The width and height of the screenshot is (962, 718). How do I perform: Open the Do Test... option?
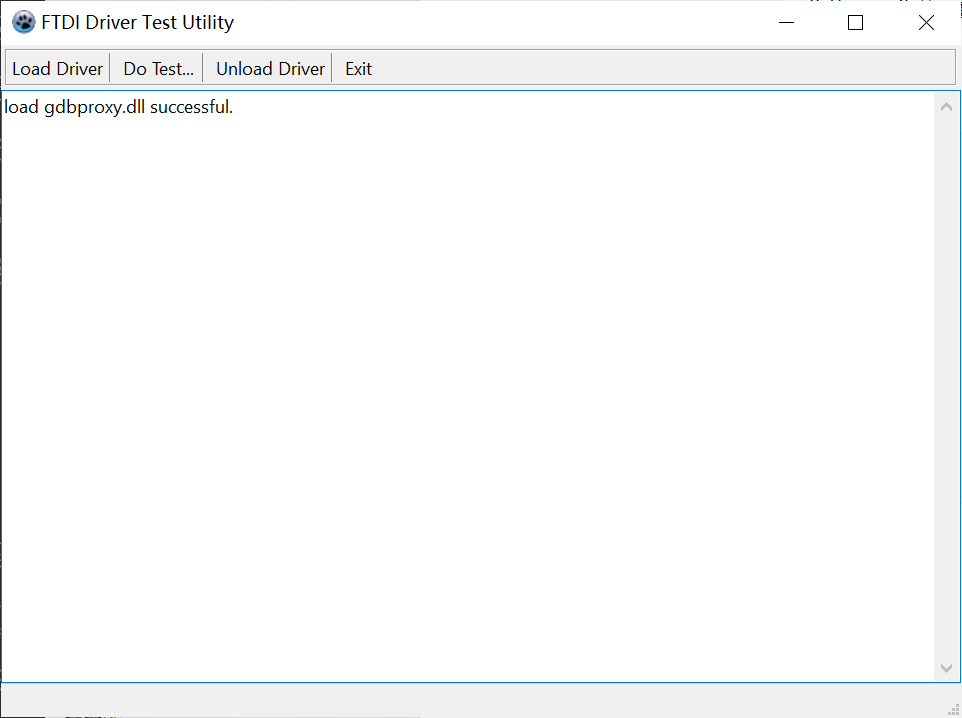[x=158, y=68]
